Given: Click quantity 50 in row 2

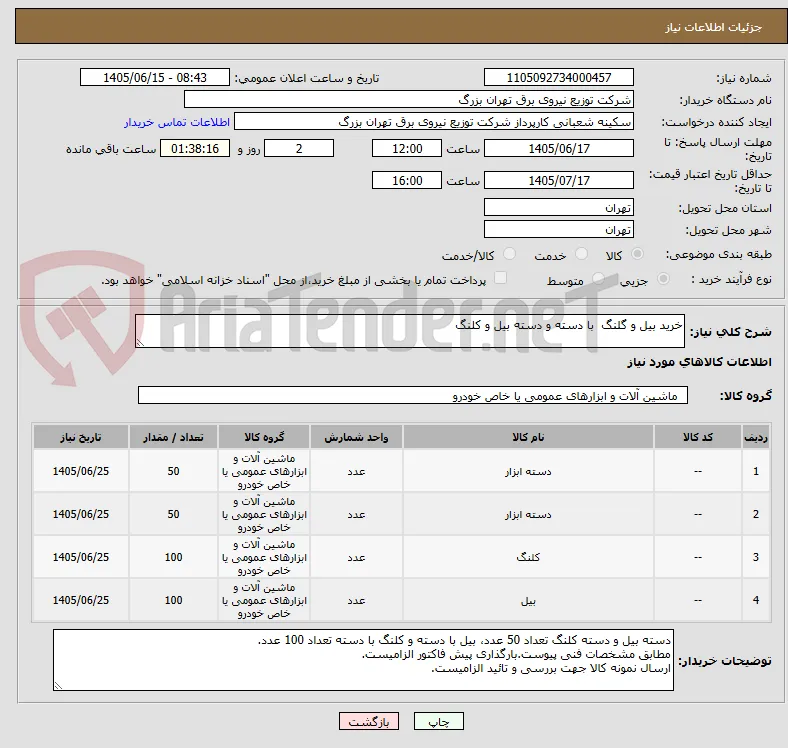Looking at the screenshot, I should pyautogui.click(x=173, y=514).
